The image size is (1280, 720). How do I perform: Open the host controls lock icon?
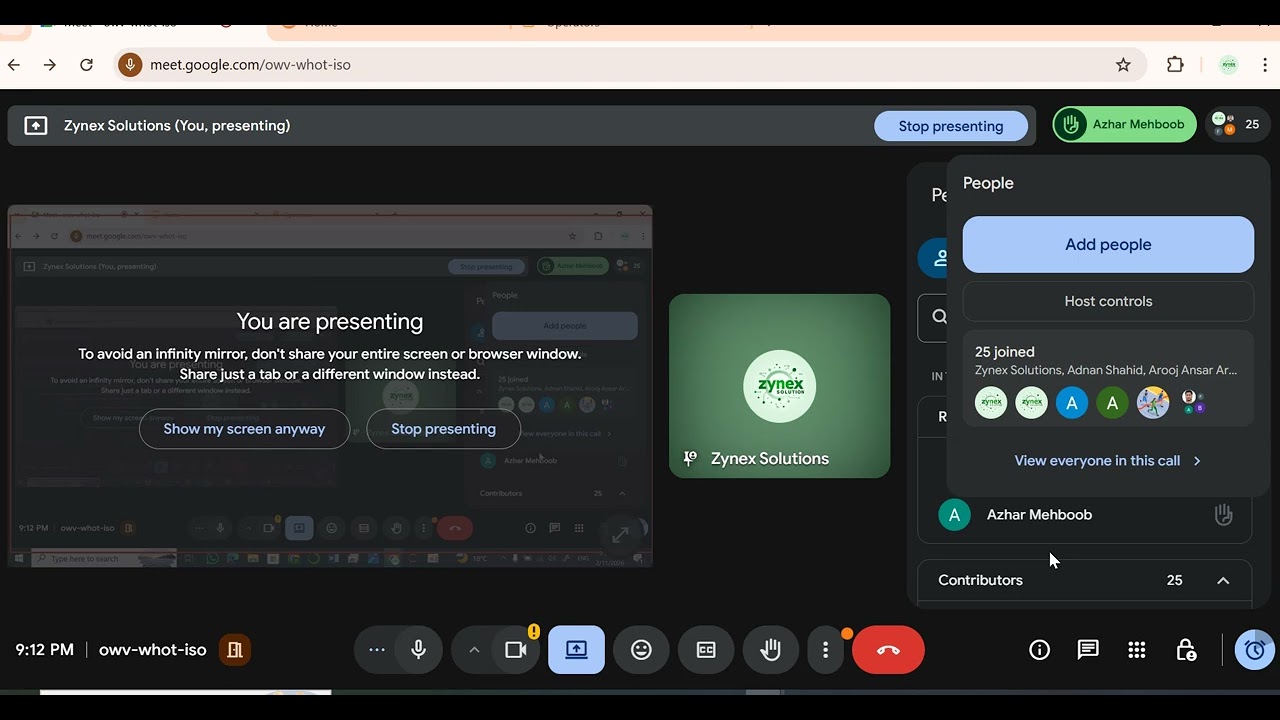click(x=1186, y=651)
